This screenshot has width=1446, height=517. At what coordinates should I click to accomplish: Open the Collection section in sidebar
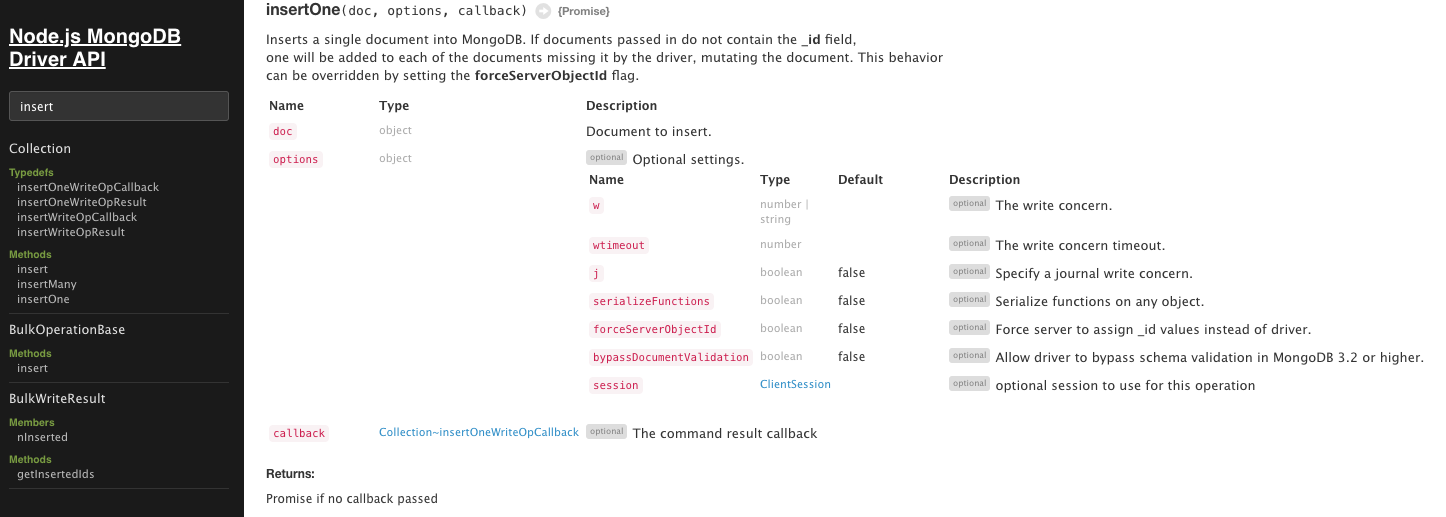[40, 149]
